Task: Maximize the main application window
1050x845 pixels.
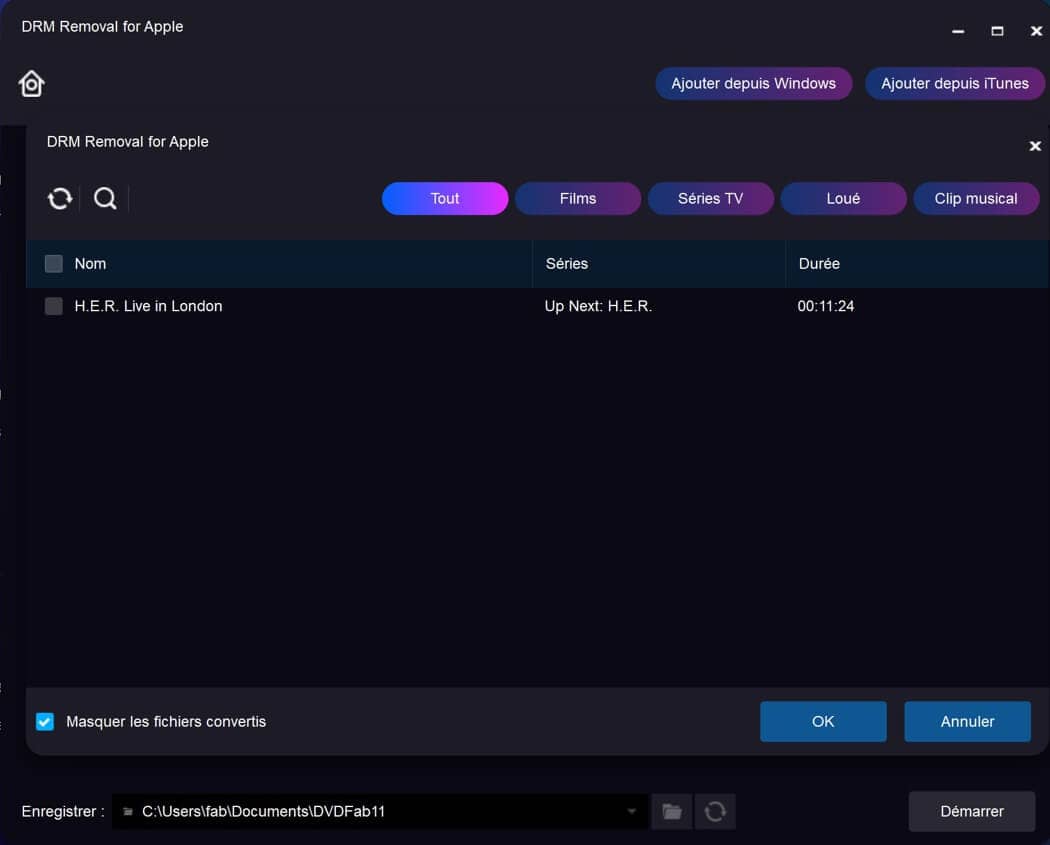Action: [x=997, y=31]
